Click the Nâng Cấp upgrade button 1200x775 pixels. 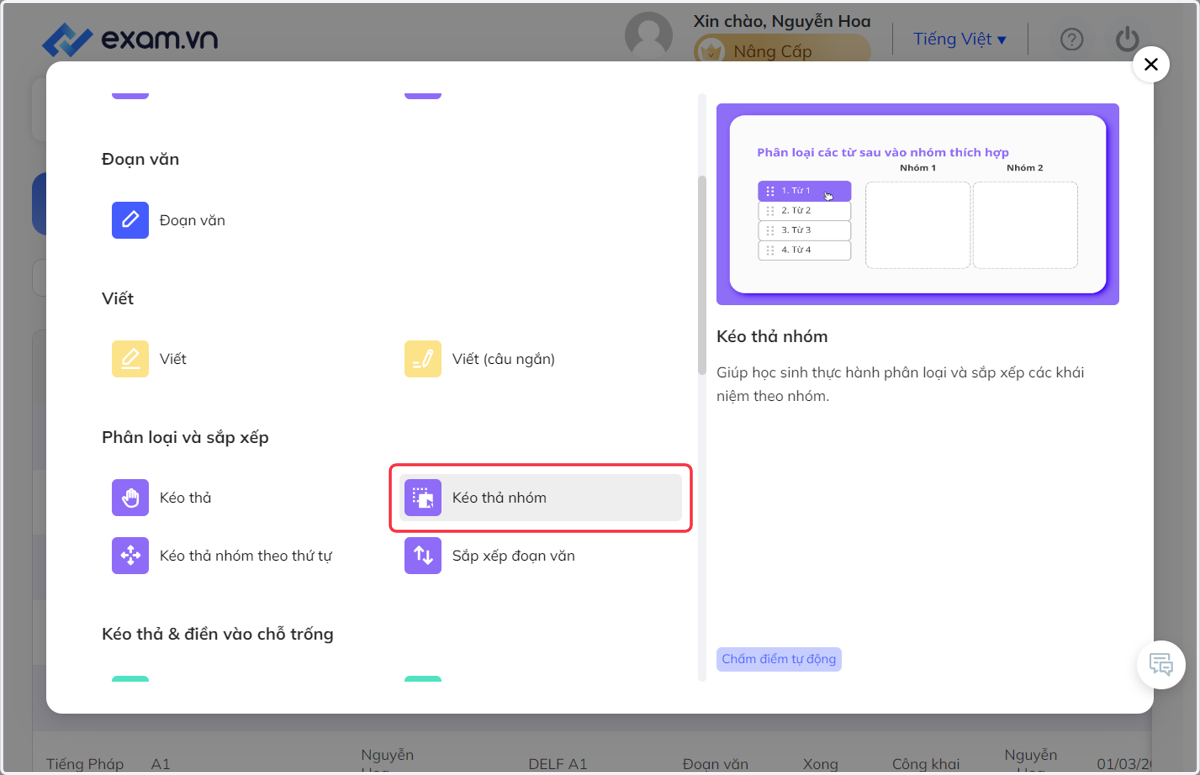[x=782, y=50]
